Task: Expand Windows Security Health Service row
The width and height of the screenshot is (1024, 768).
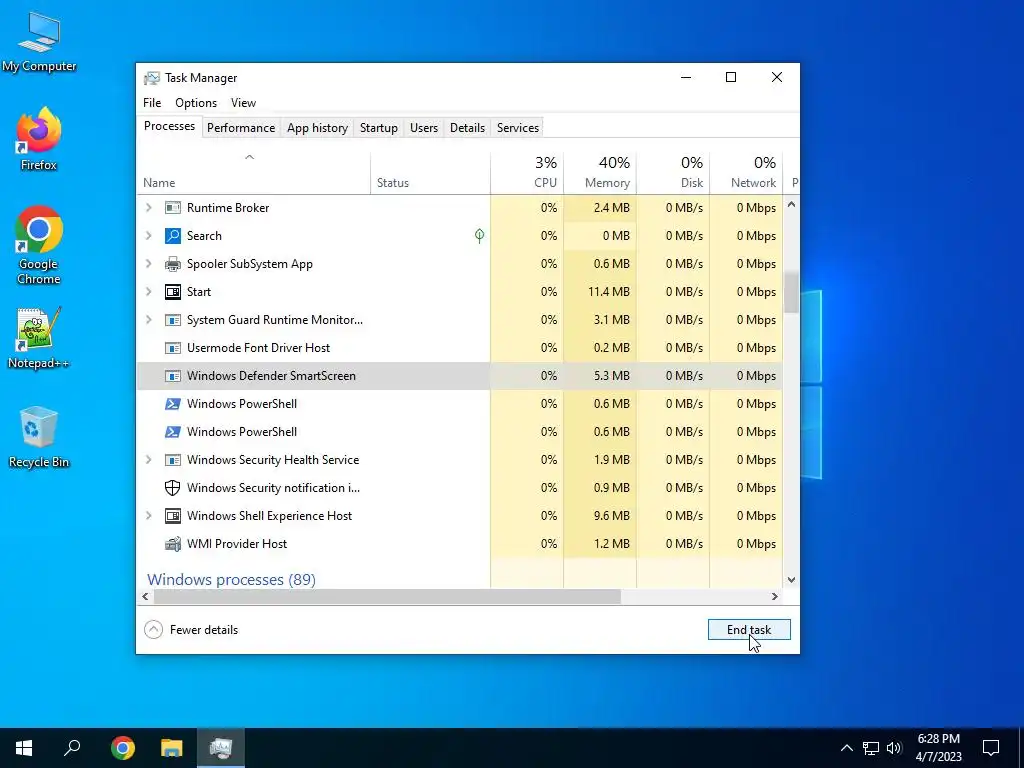Action: point(149,460)
